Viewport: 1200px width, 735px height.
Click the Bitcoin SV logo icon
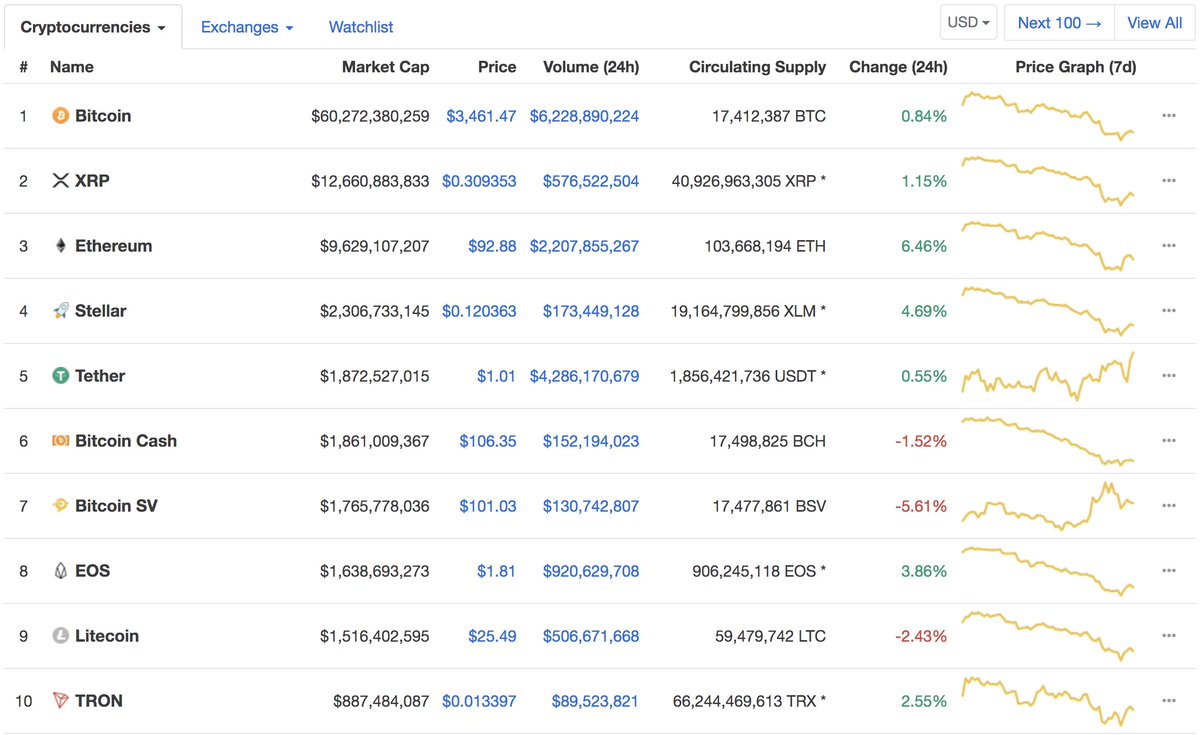60,506
